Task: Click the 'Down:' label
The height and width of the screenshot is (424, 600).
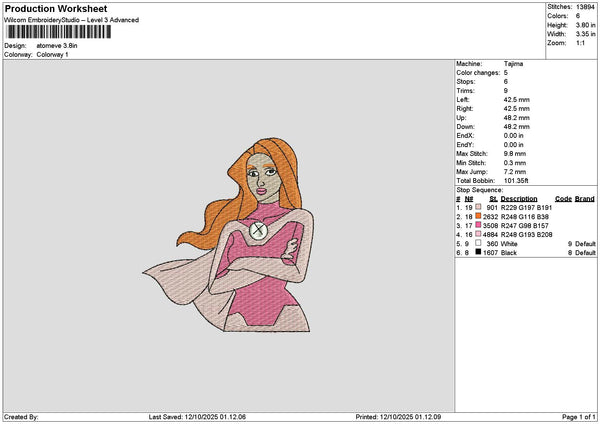Action: click(x=465, y=127)
